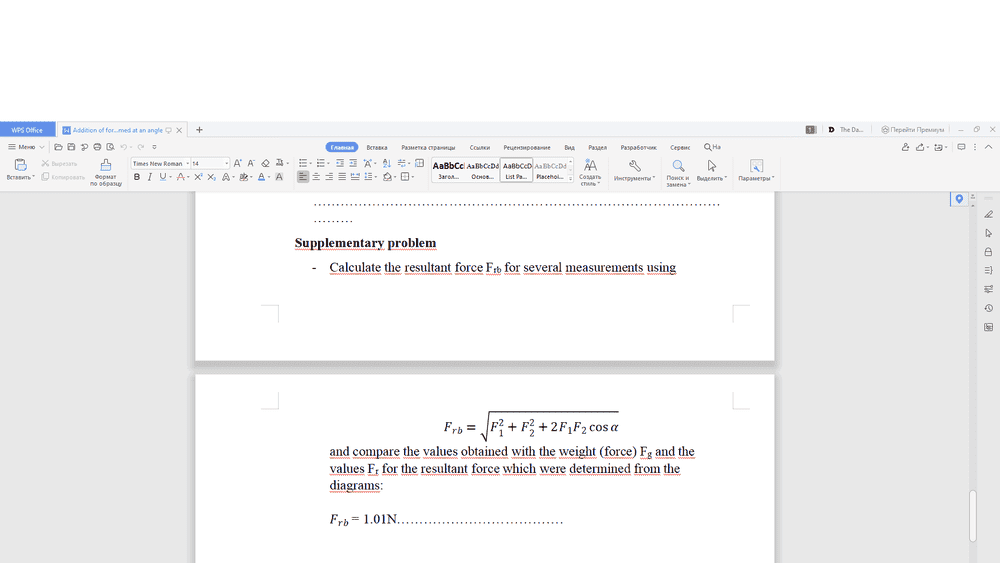
Task: Open Инструменты wrench tools
Action: coord(634,170)
